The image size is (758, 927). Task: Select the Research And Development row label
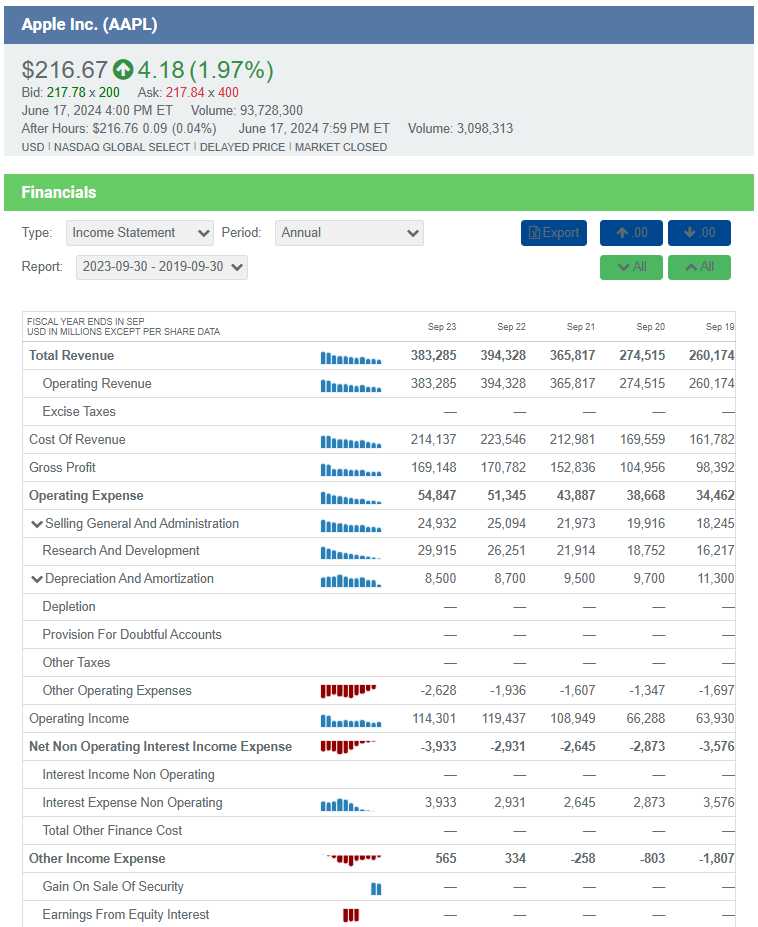[x=121, y=550]
